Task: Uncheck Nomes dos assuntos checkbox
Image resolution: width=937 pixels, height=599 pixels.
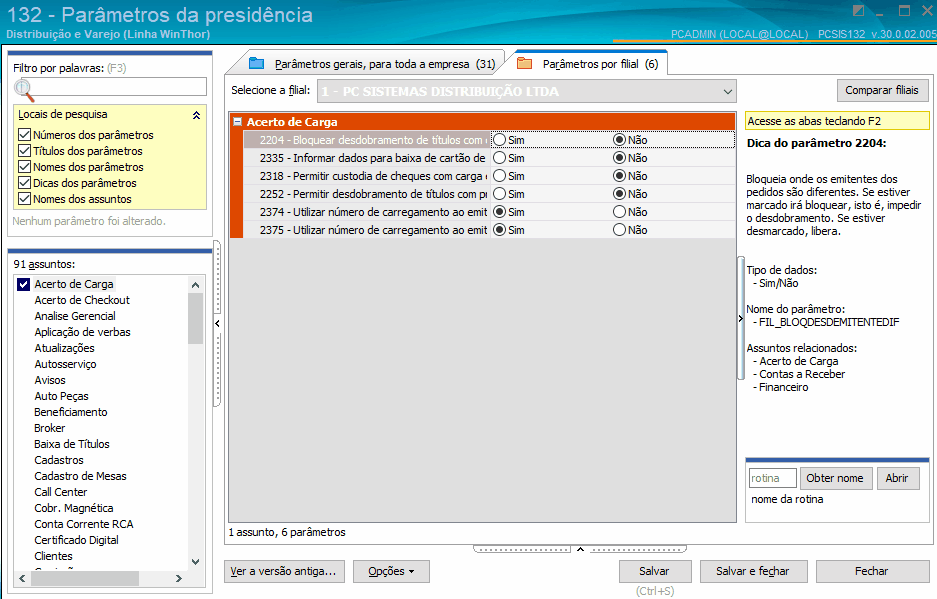Action: click(x=25, y=199)
